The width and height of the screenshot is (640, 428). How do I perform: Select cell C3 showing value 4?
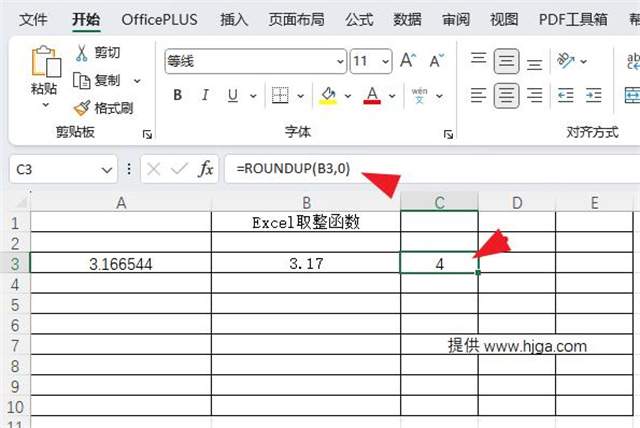click(x=439, y=263)
